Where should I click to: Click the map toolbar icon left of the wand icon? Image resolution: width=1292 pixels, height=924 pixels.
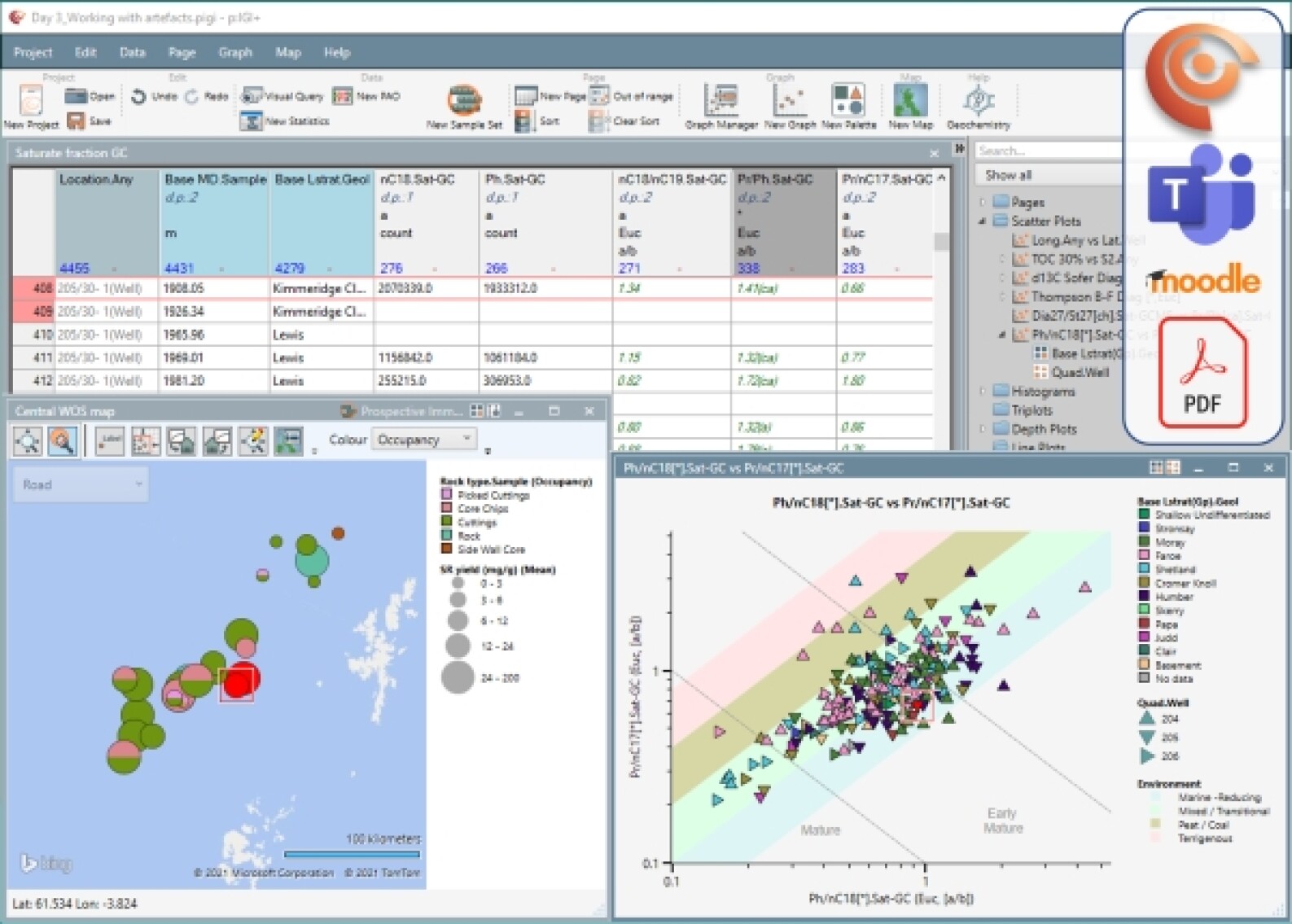click(x=217, y=441)
